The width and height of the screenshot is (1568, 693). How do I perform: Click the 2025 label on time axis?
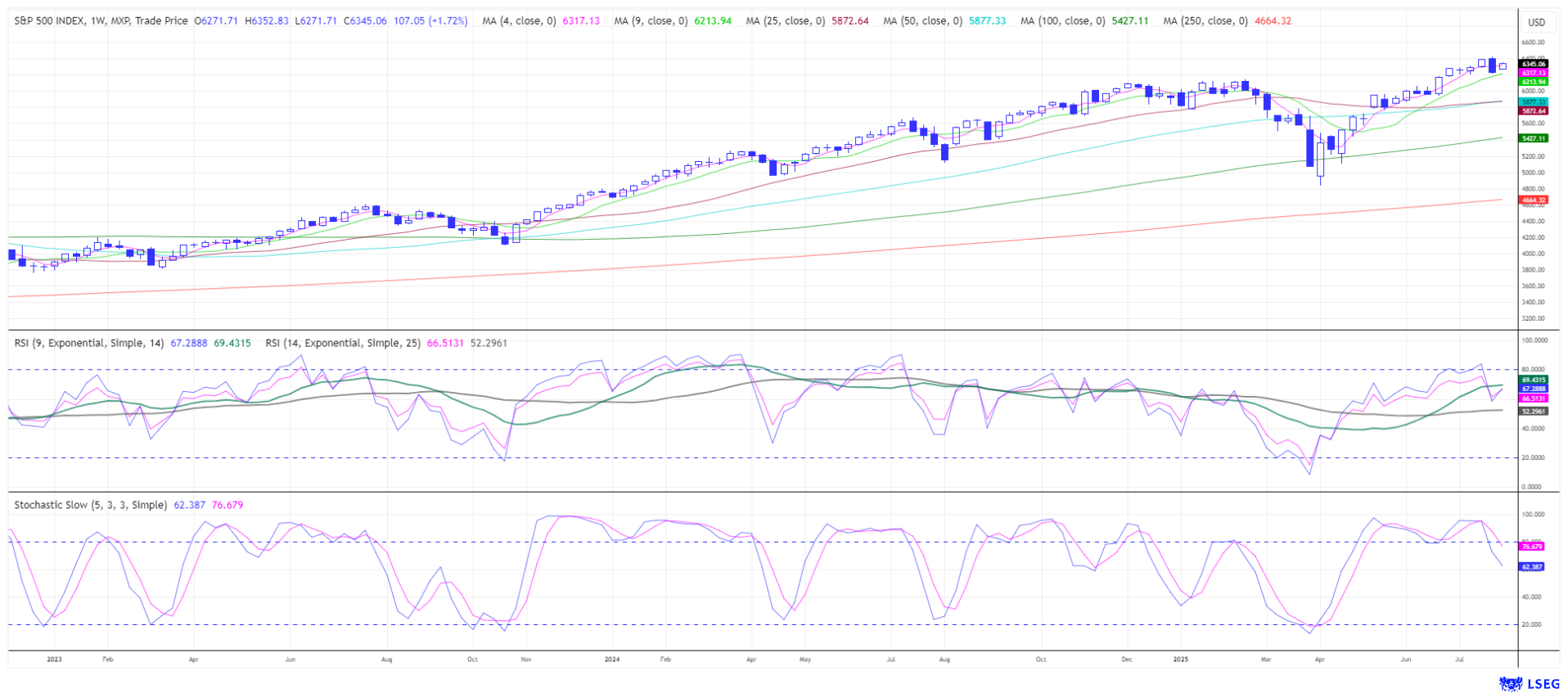point(1180,659)
